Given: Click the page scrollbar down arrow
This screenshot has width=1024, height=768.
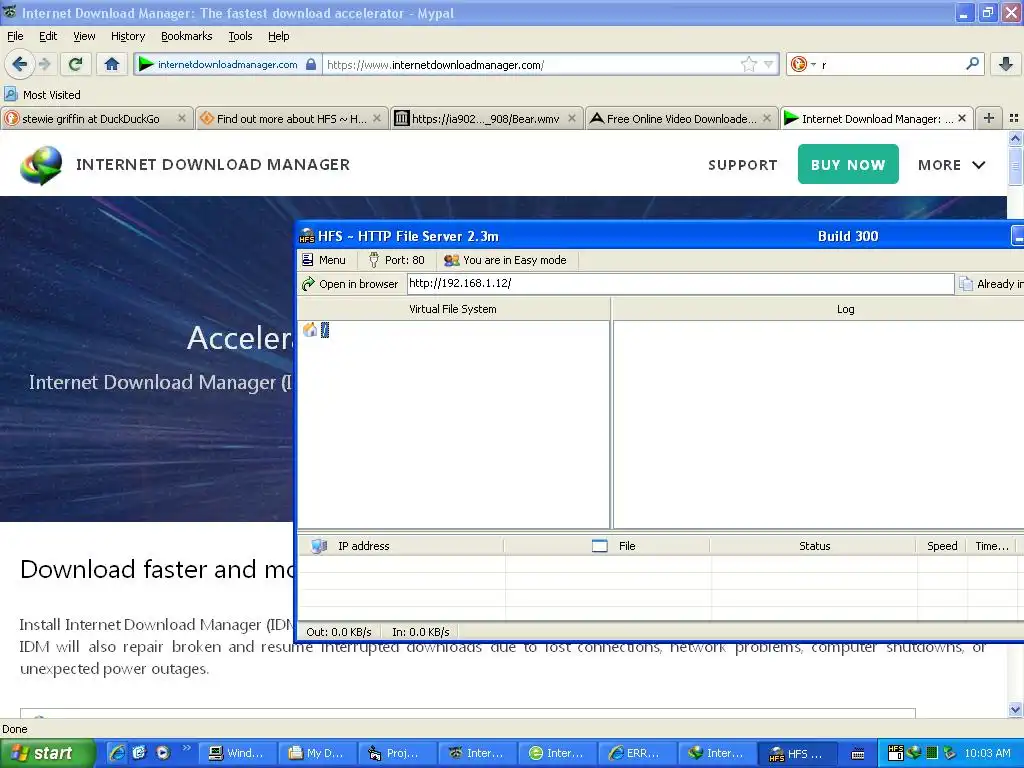Looking at the screenshot, I should tap(1015, 710).
